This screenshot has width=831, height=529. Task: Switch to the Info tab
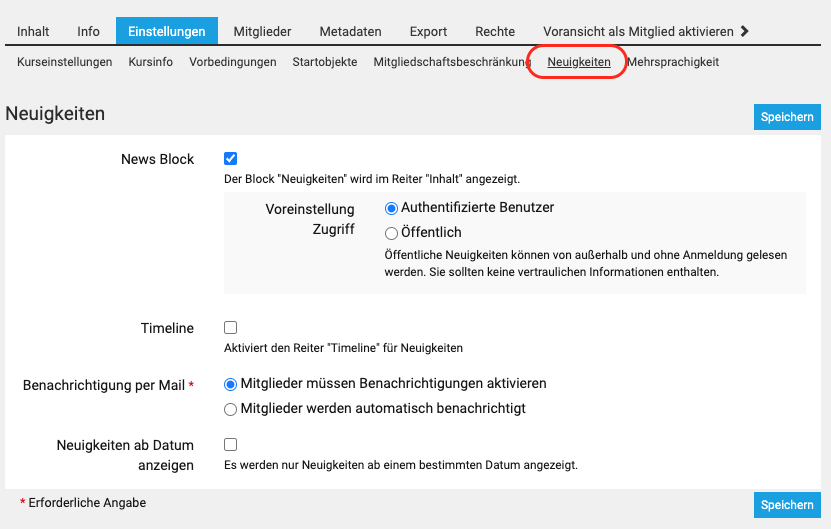(x=88, y=32)
